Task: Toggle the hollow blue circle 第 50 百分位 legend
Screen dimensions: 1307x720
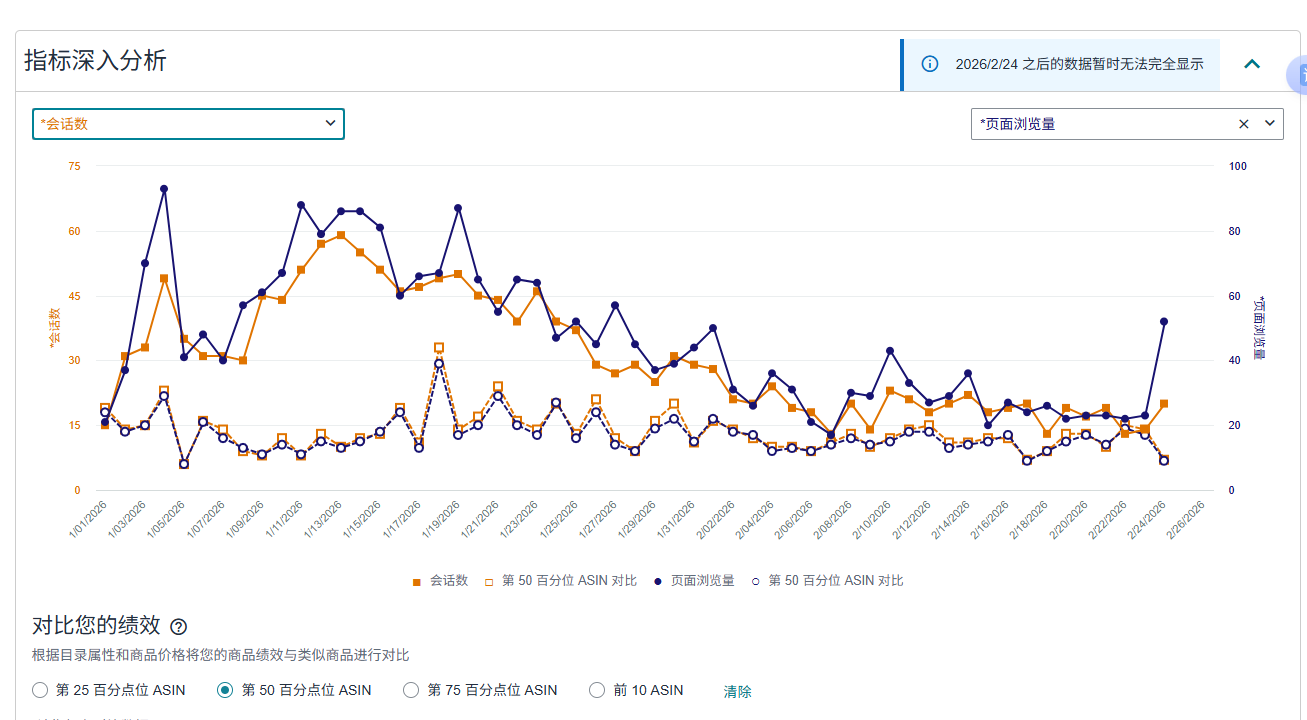Action: point(827,581)
